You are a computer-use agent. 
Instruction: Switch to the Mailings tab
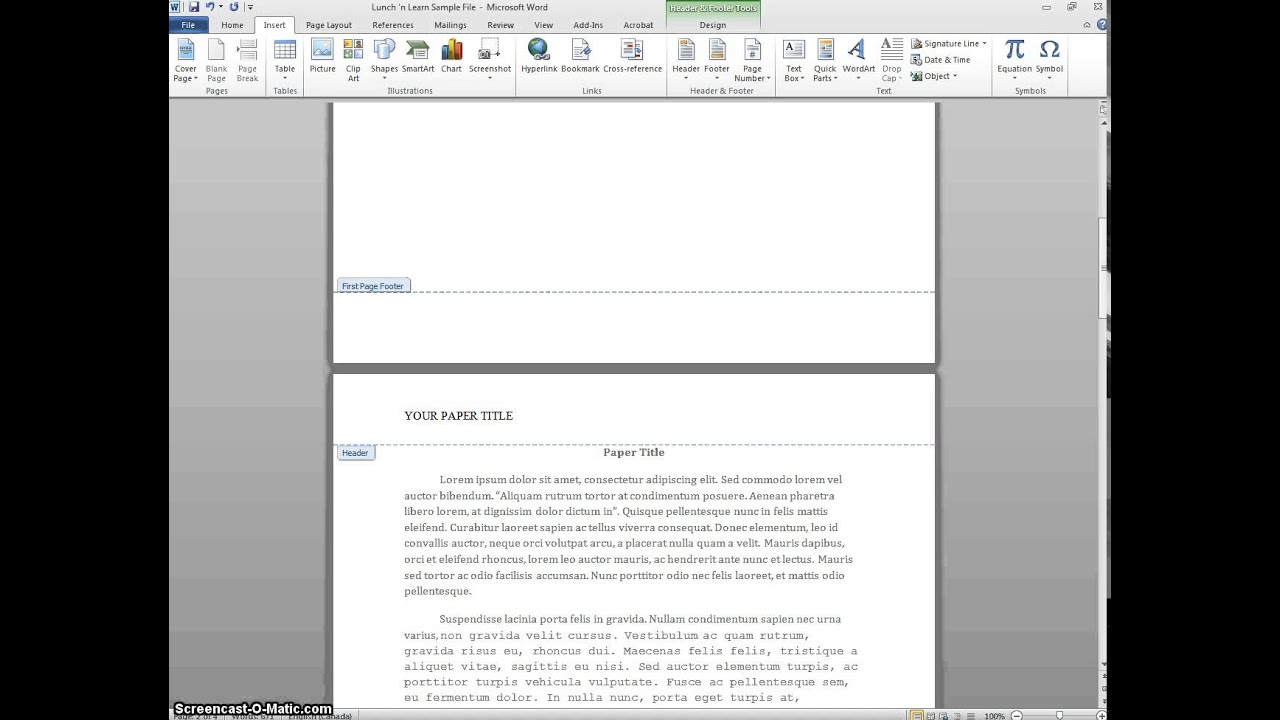[450, 25]
